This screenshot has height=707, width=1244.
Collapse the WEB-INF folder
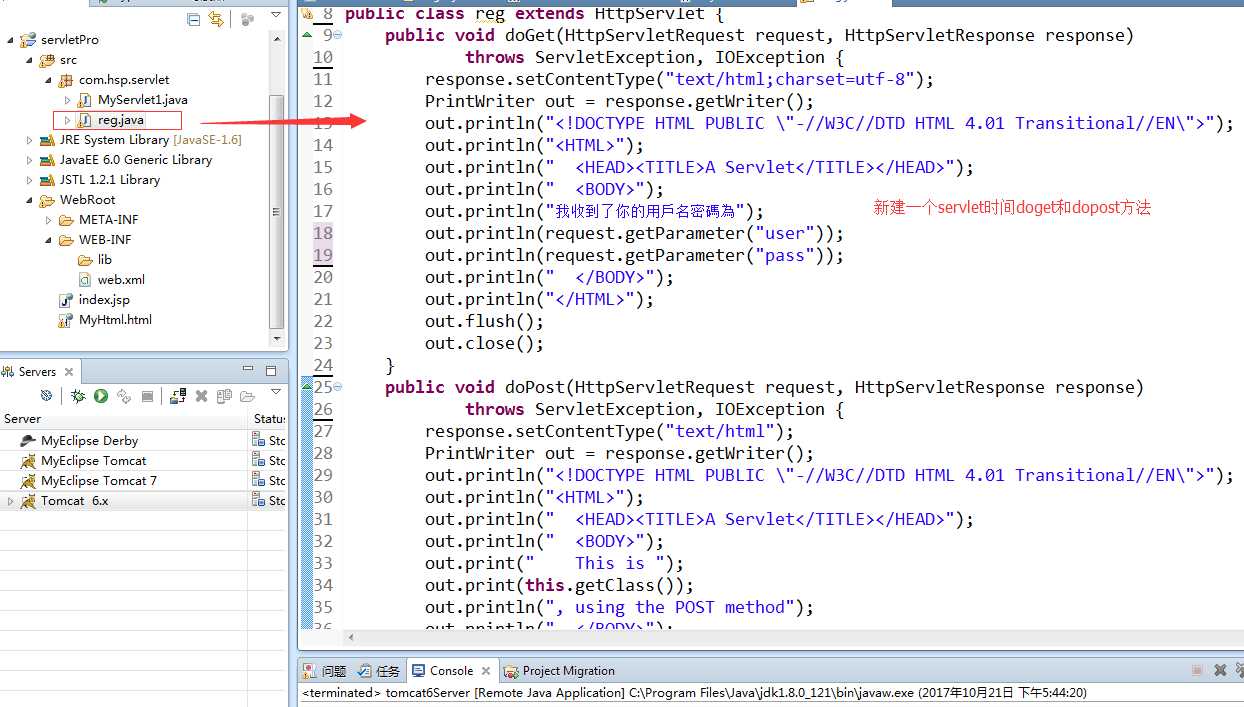pyautogui.click(x=49, y=240)
